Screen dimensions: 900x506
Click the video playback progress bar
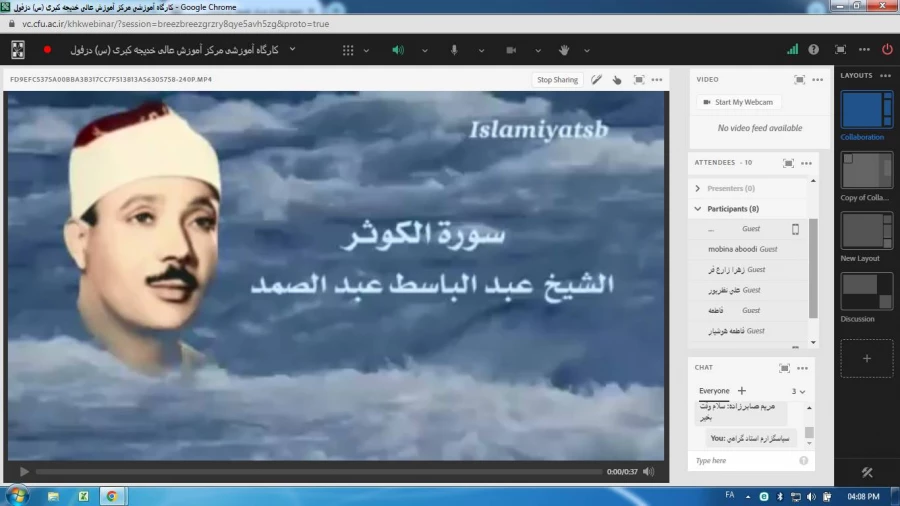pos(318,472)
